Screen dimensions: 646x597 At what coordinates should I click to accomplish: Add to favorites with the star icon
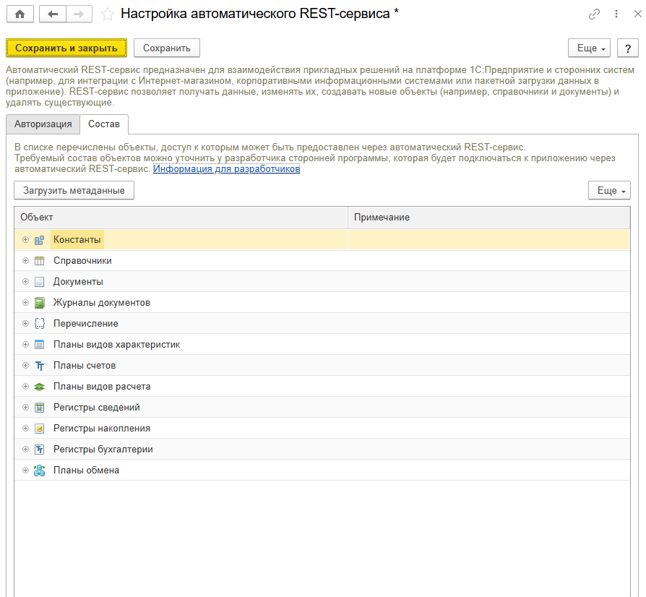107,14
